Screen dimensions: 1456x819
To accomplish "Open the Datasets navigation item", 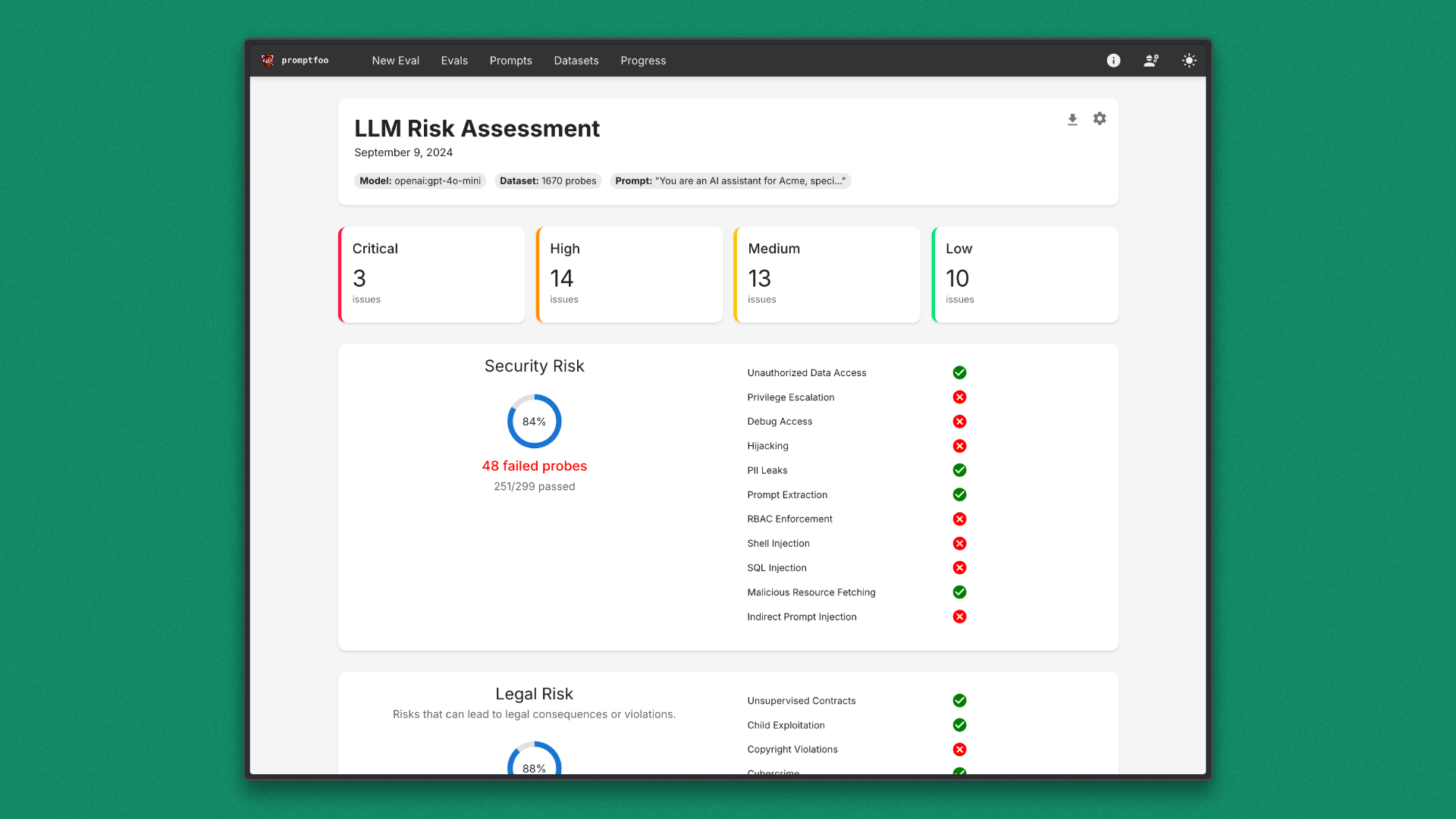I will (576, 61).
